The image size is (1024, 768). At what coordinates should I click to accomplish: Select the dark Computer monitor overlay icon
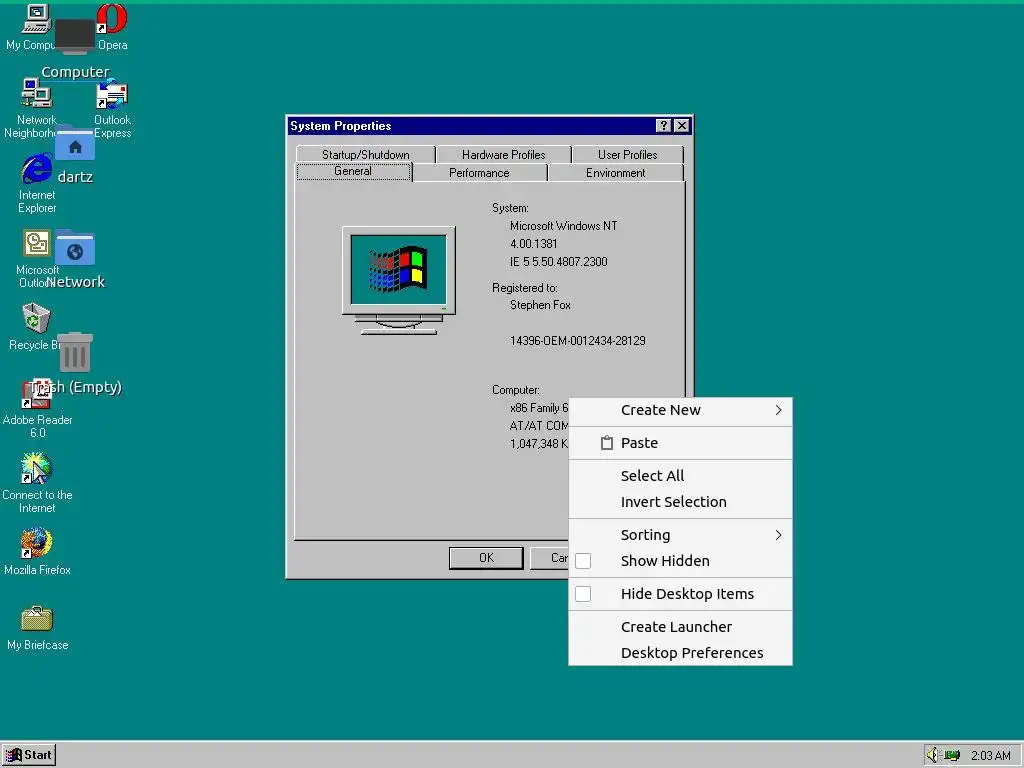pos(74,37)
